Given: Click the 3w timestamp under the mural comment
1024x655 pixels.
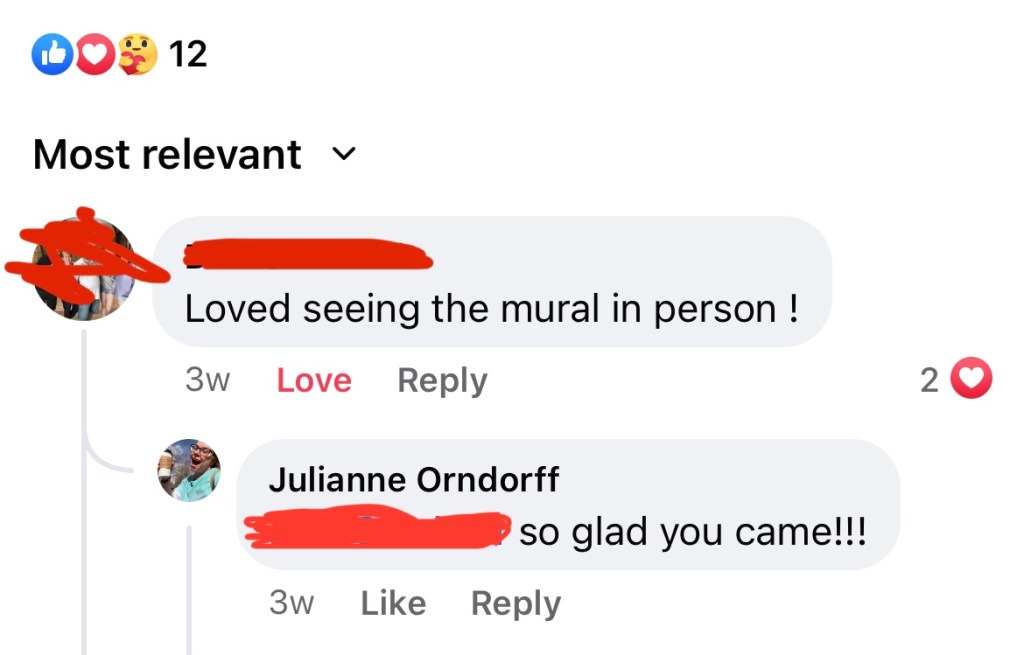Looking at the screenshot, I should 207,381.
